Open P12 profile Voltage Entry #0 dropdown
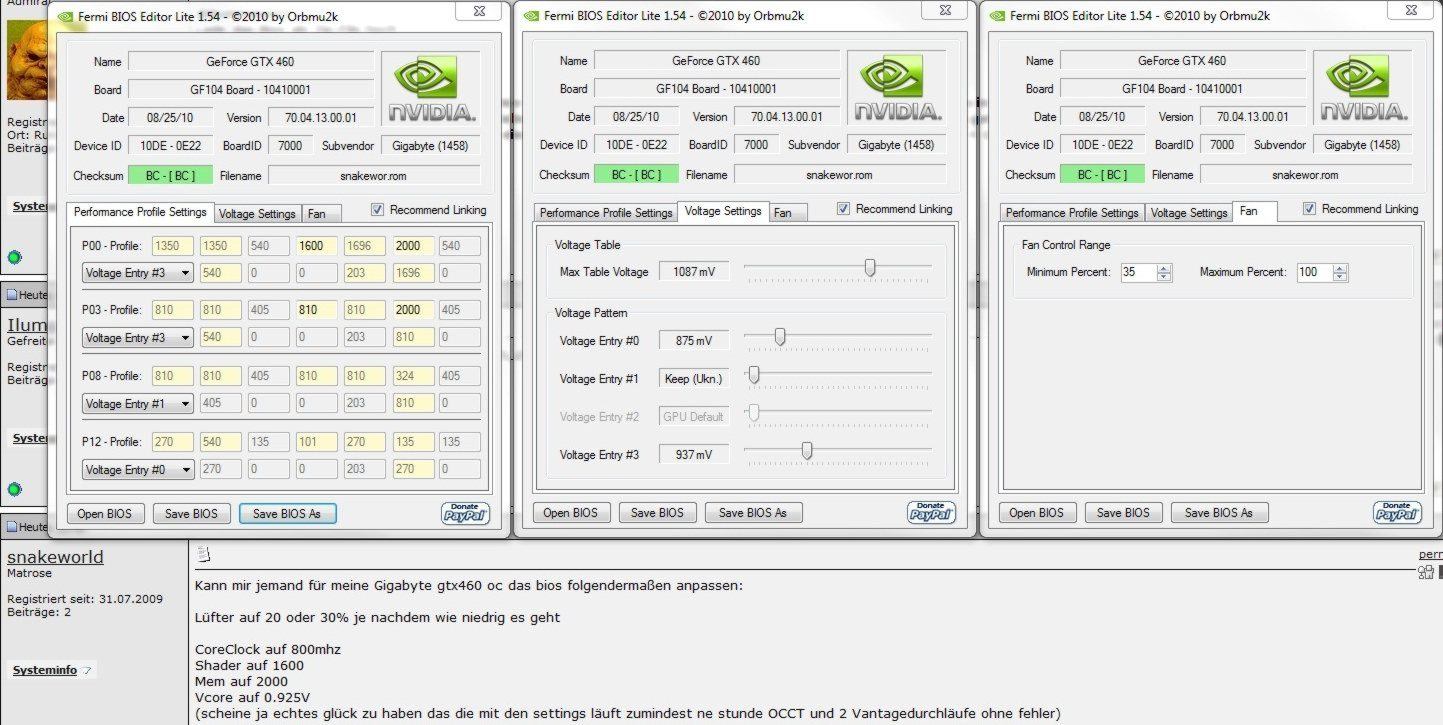Image resolution: width=1443 pixels, height=725 pixels. [138, 470]
